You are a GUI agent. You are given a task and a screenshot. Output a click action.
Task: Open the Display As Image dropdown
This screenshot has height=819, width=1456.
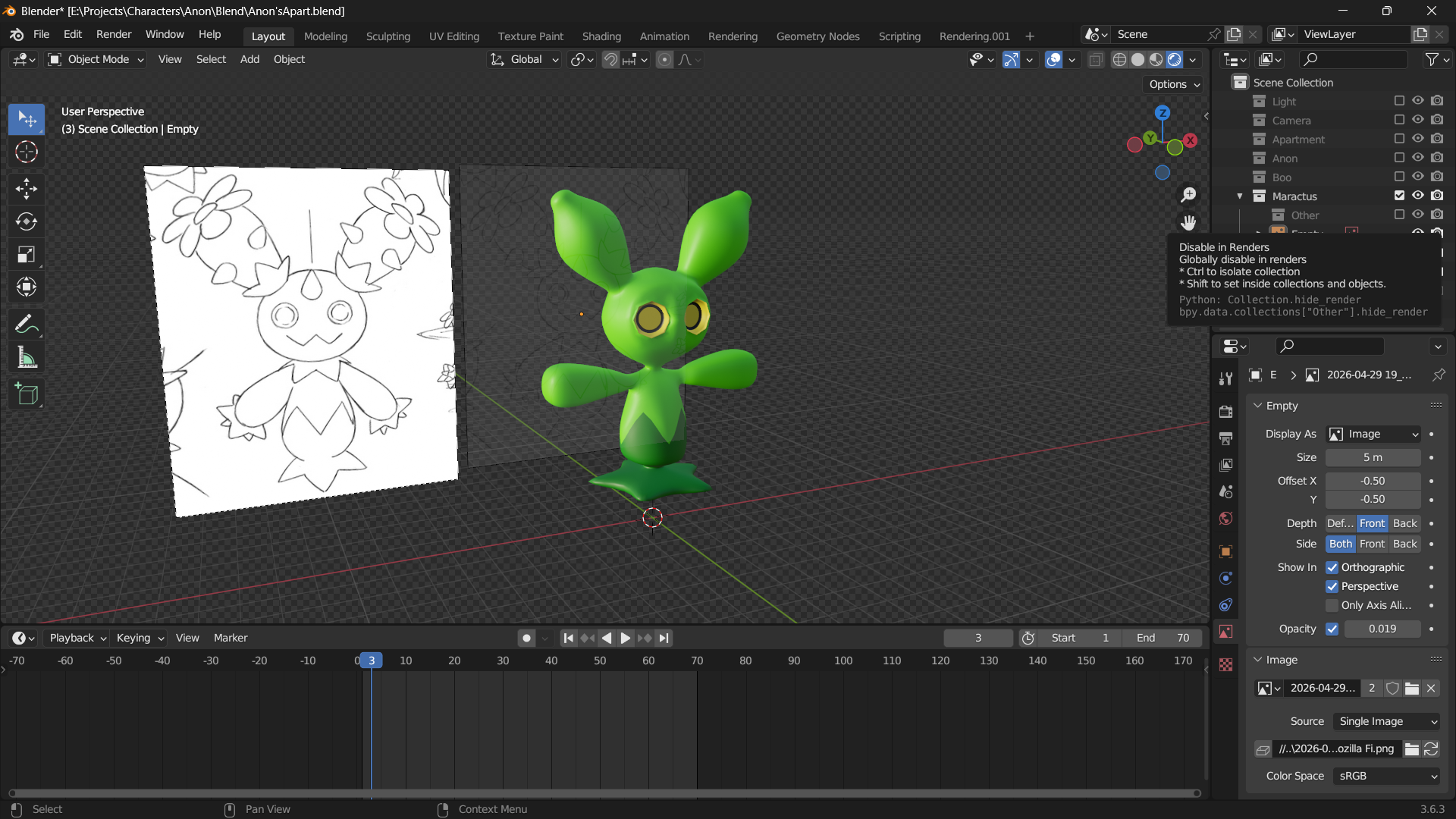pyautogui.click(x=1373, y=434)
